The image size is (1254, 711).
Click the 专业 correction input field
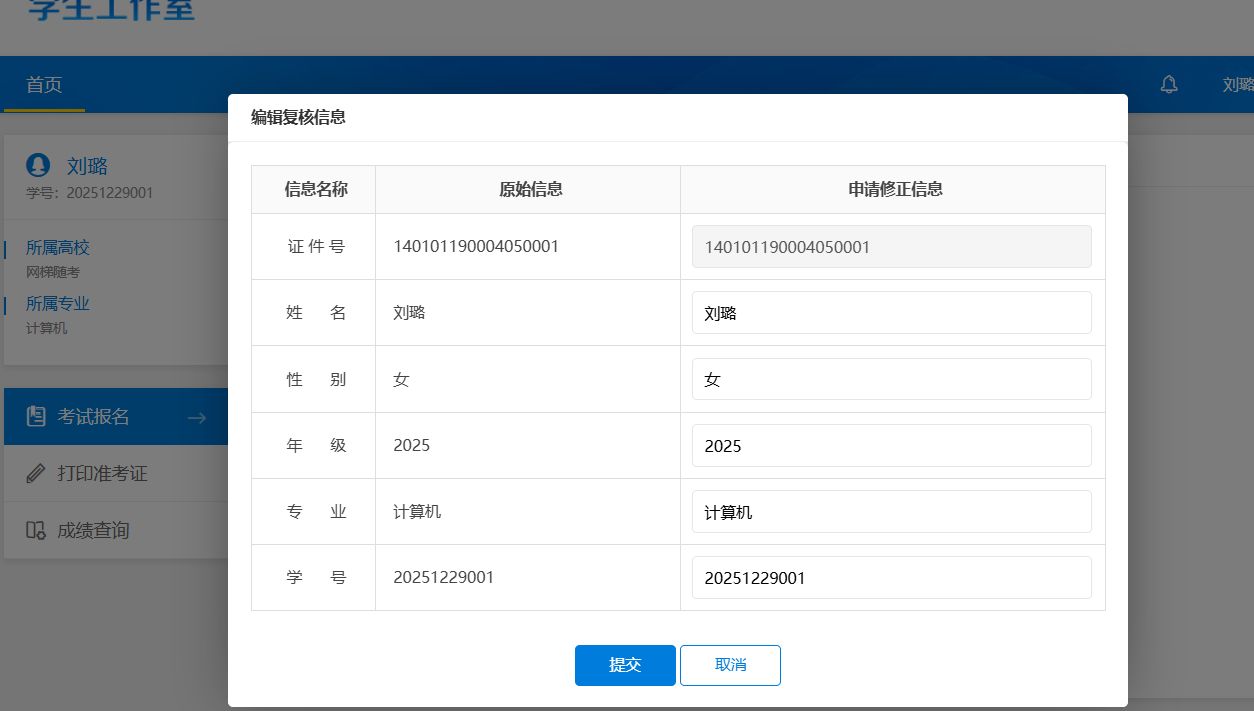click(x=891, y=512)
